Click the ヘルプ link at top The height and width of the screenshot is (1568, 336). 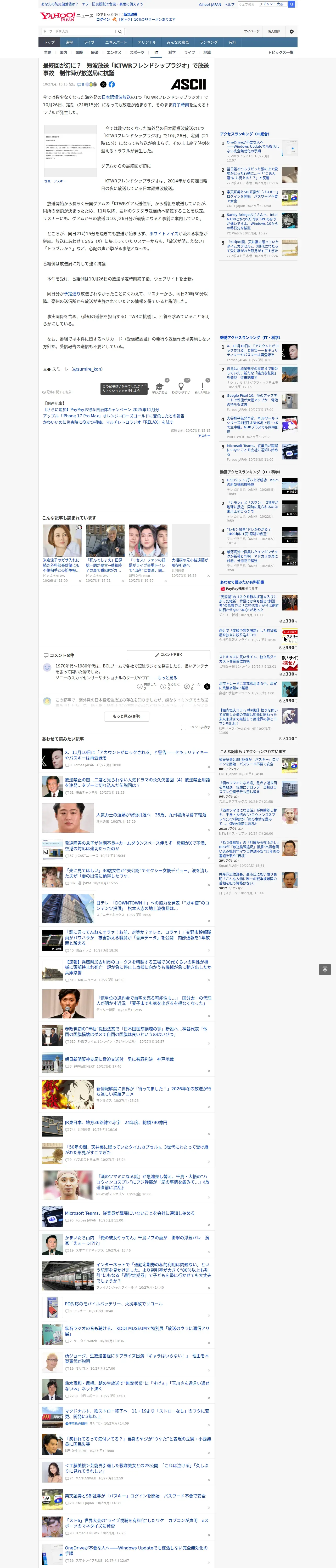tap(229, 4)
